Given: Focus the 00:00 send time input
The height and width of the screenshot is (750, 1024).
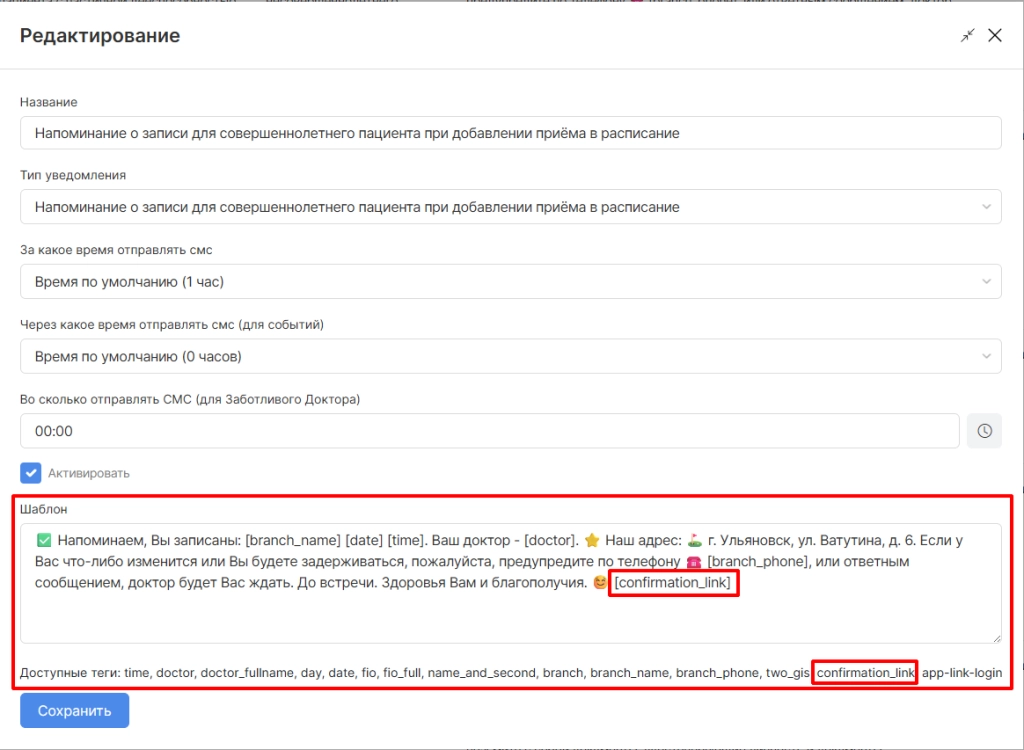Looking at the screenshot, I should [x=490, y=431].
